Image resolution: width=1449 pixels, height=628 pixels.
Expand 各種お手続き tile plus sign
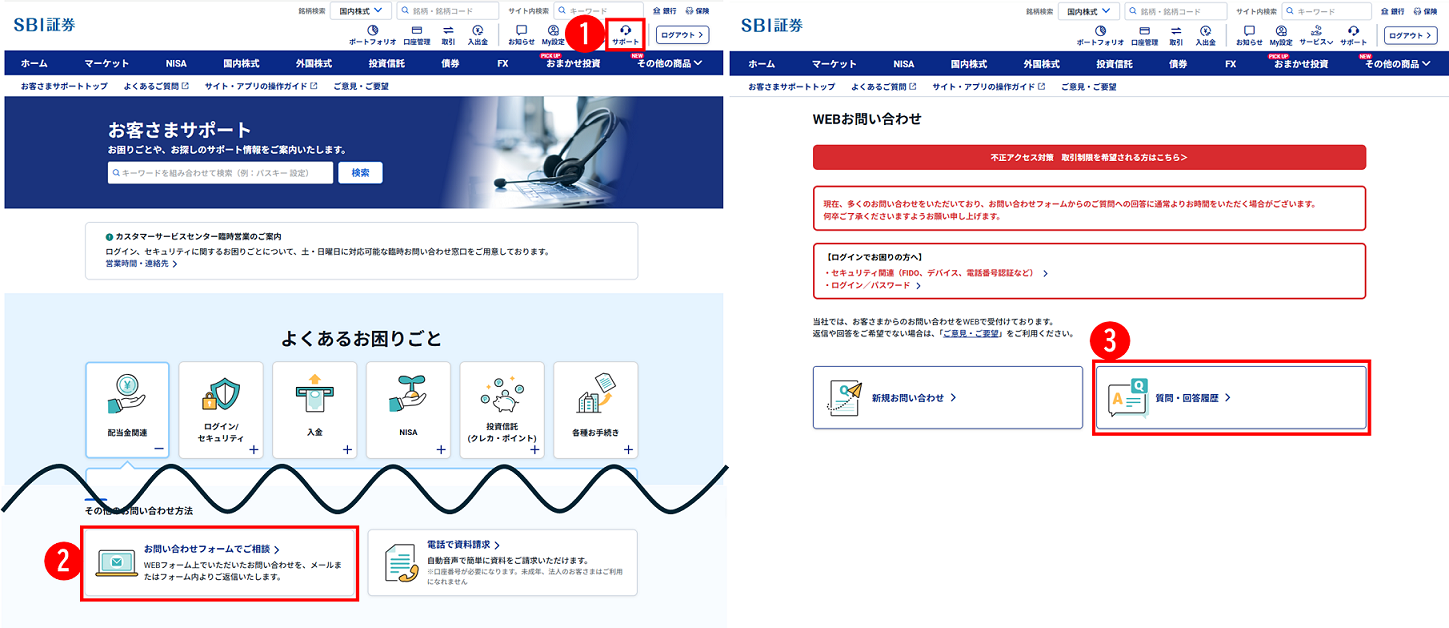tap(628, 450)
